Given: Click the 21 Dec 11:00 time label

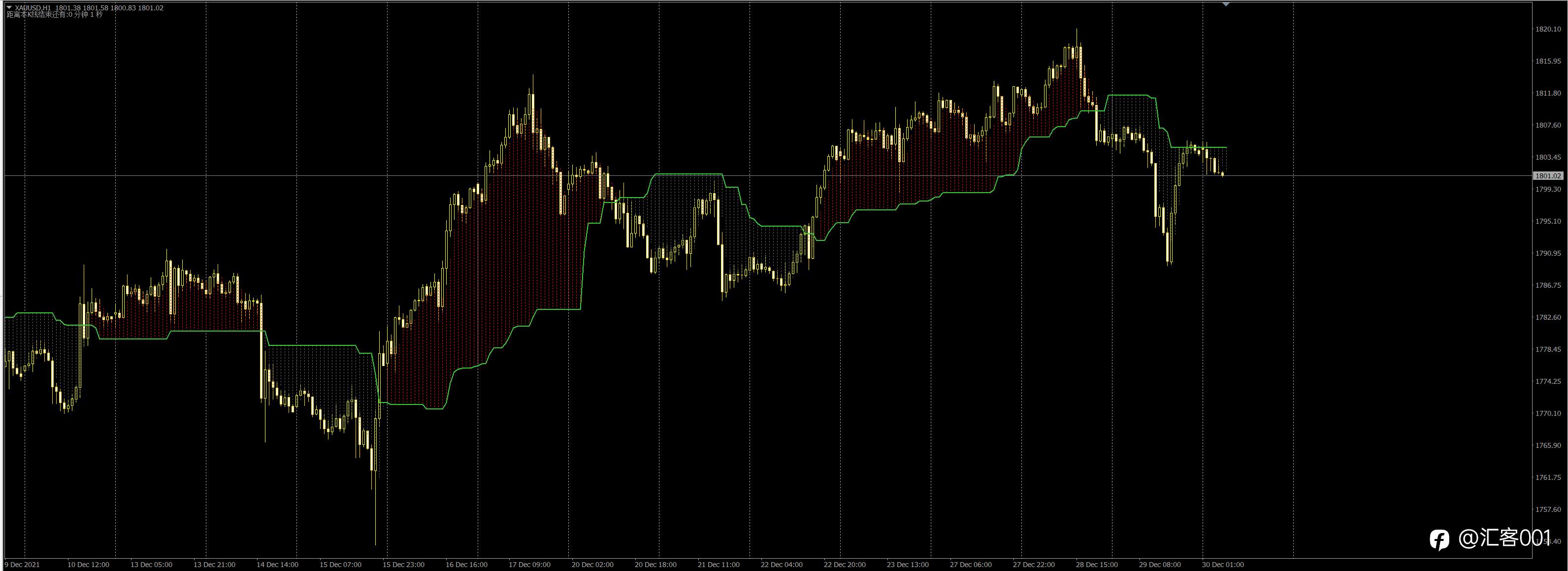Looking at the screenshot, I should click(719, 565).
